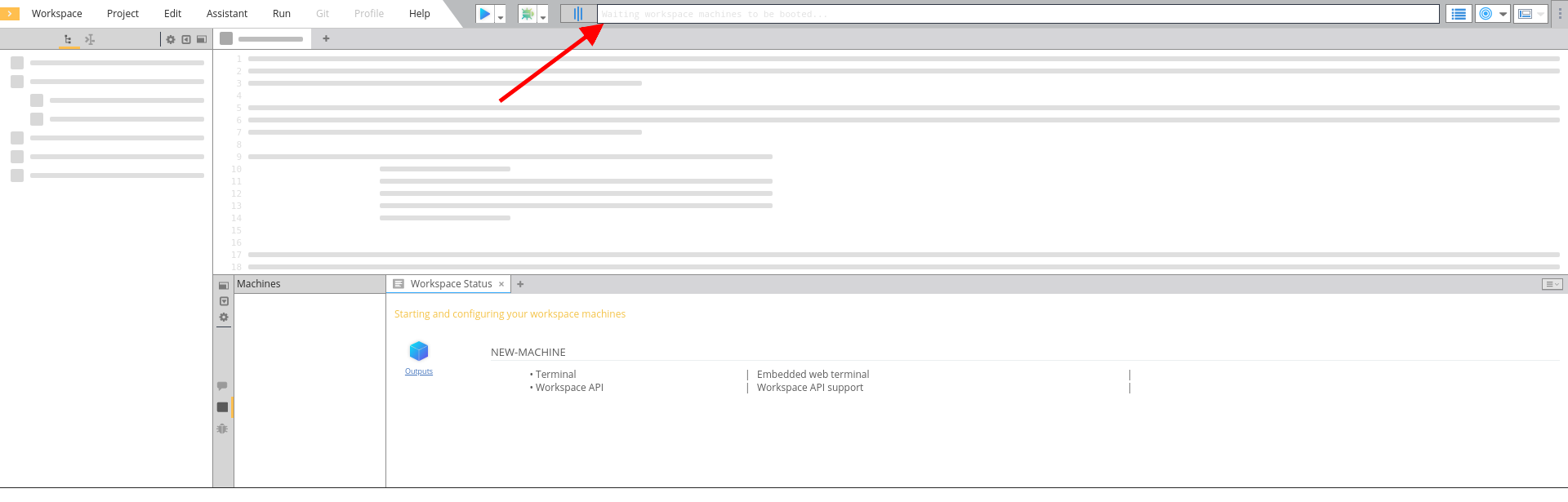
Task: Add a new tab beside Workspace Status
Action: (520, 284)
